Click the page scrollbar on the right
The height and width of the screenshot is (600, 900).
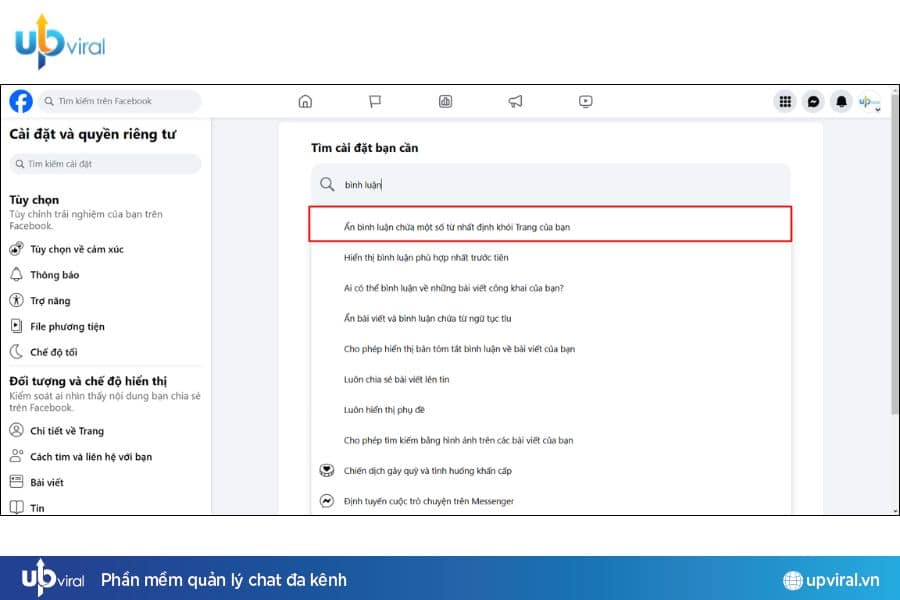click(x=894, y=300)
